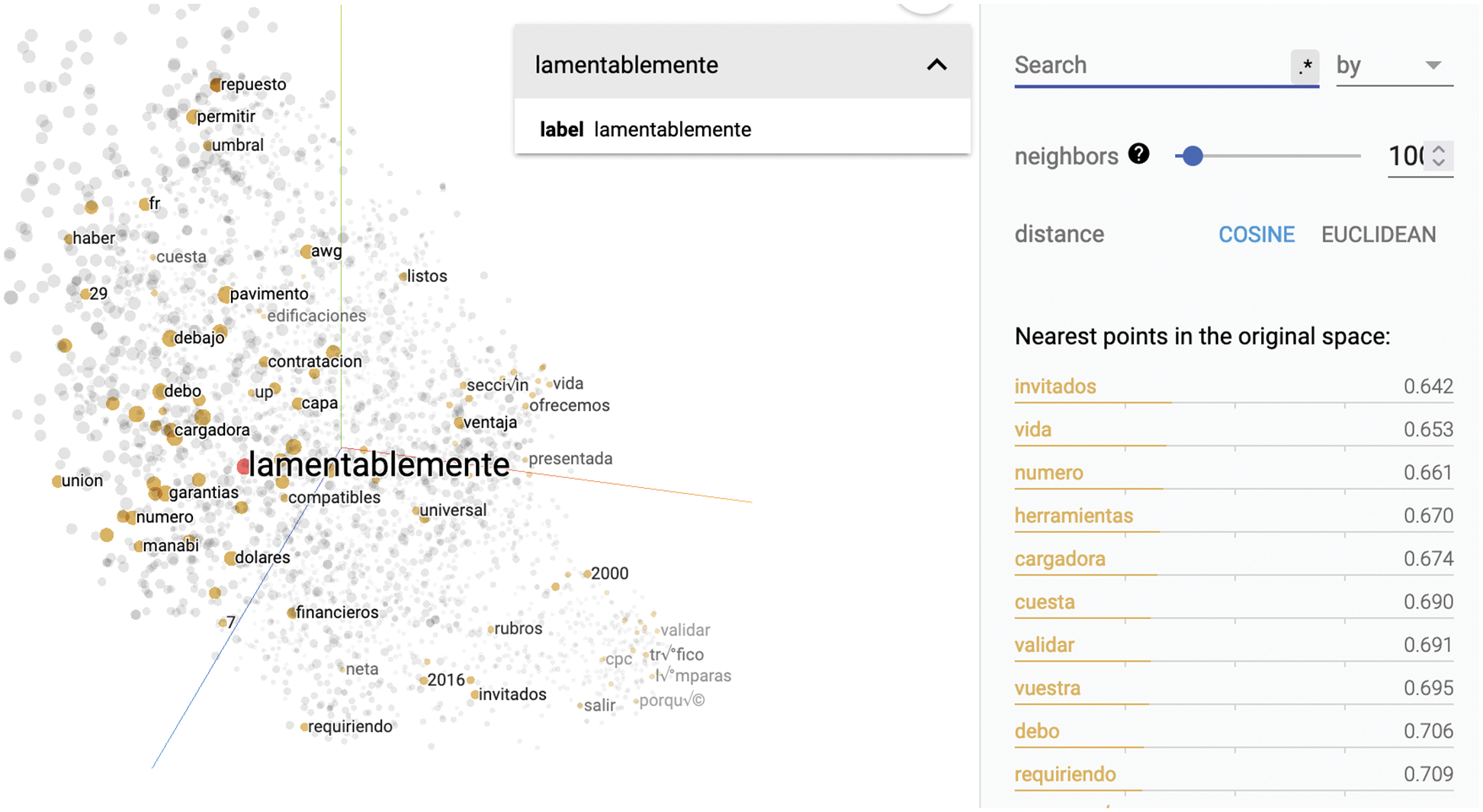This screenshot has height=812, width=1483.
Task: Click the red lamentablemente point in plot
Action: pyautogui.click(x=243, y=467)
